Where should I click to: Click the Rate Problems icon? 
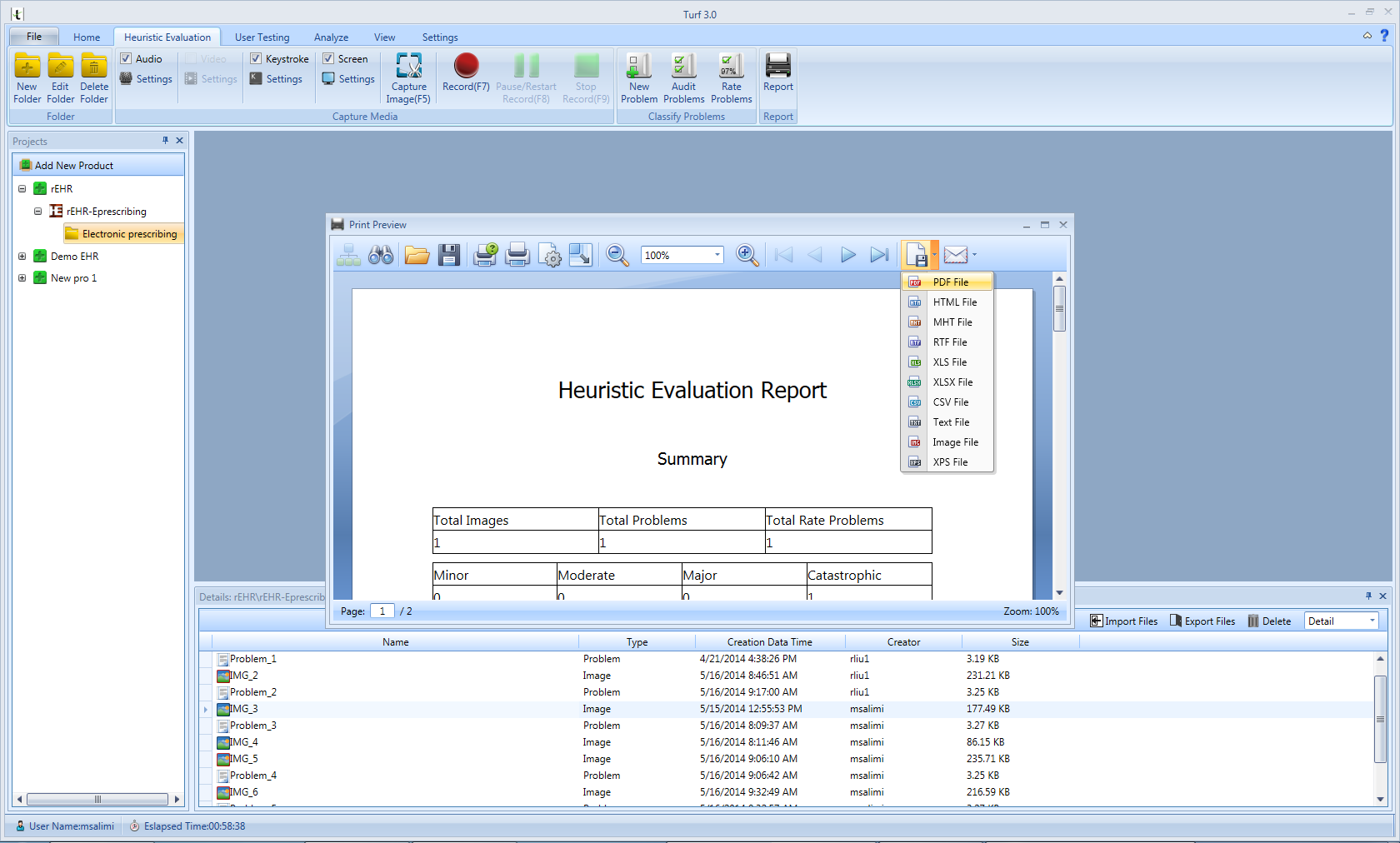pos(731,66)
